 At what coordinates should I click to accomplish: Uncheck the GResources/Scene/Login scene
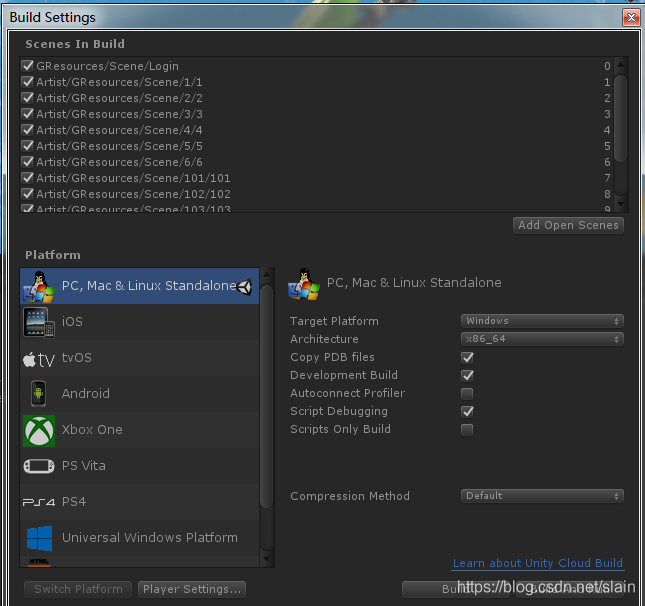click(x=28, y=65)
